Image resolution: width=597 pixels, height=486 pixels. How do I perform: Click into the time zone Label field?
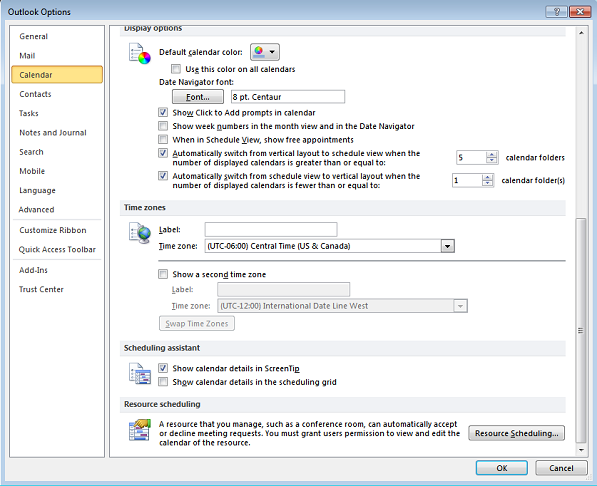tap(271, 230)
